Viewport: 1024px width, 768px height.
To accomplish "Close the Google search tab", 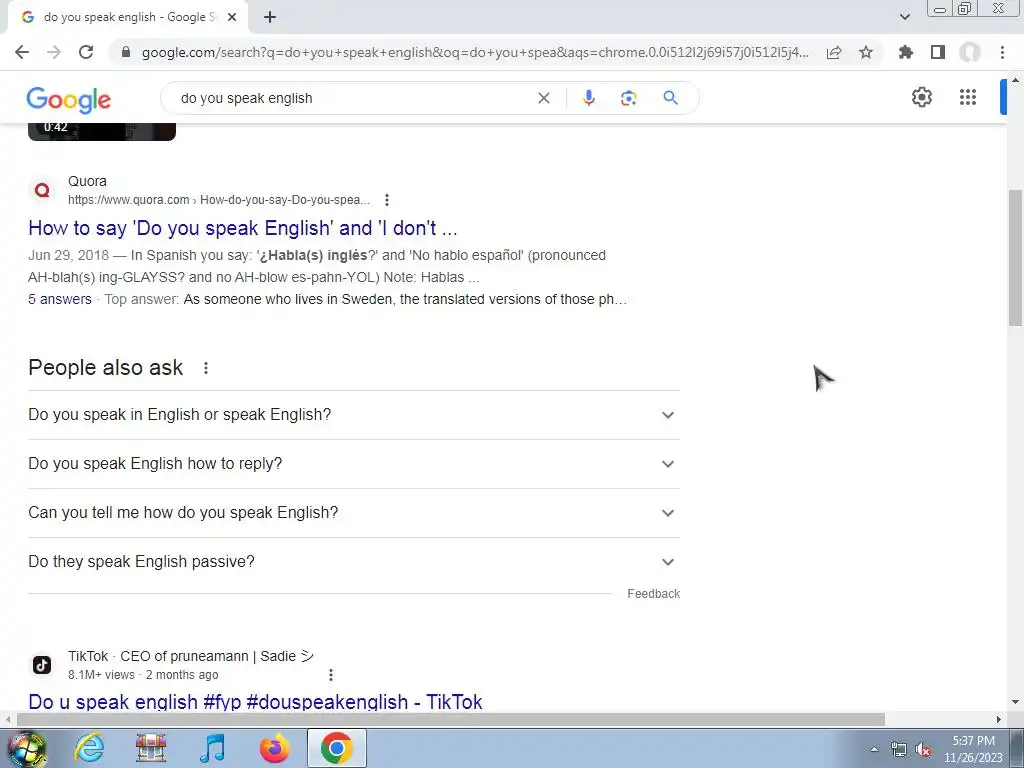I will (232, 18).
